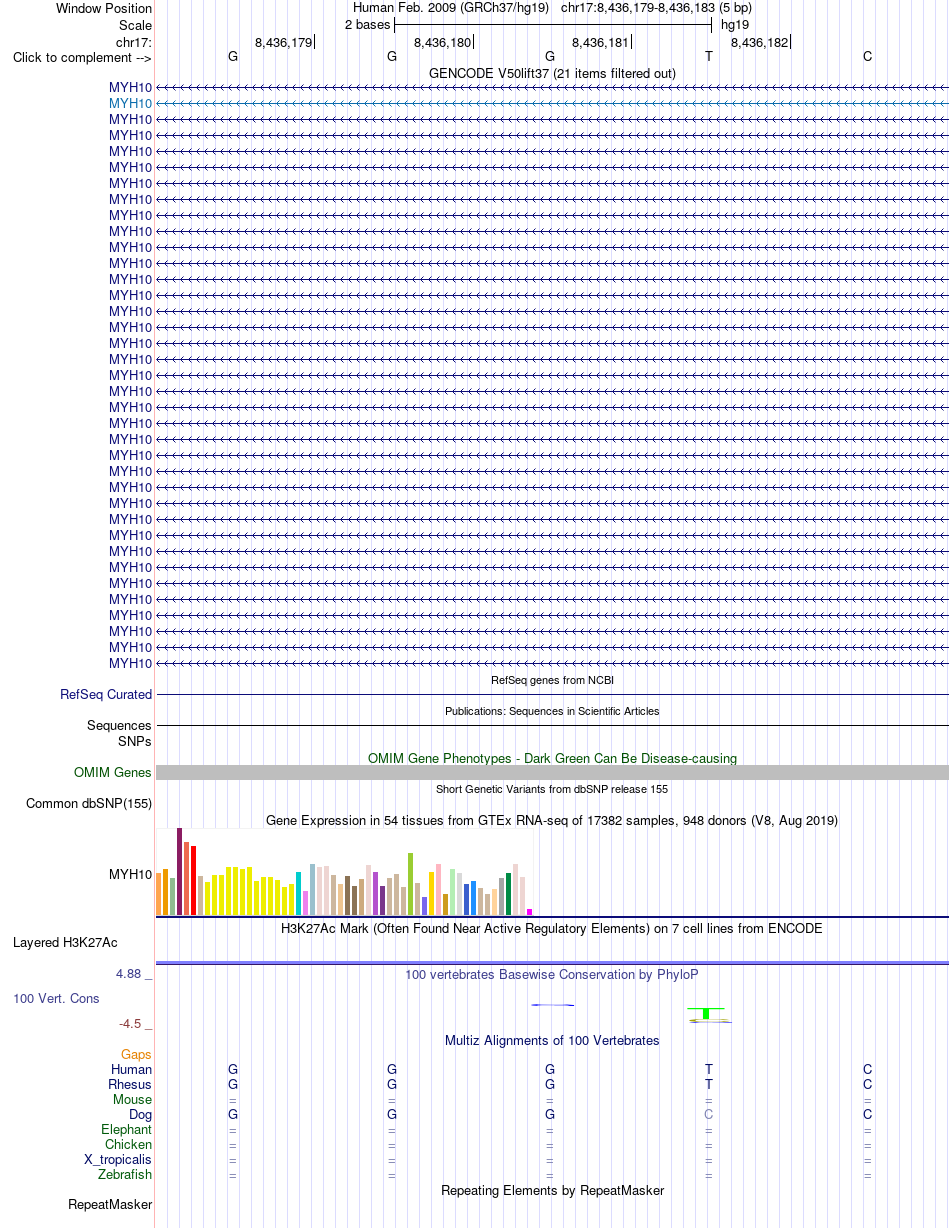Click the Publications: Sequences in Scientific Articles title

(x=552, y=711)
